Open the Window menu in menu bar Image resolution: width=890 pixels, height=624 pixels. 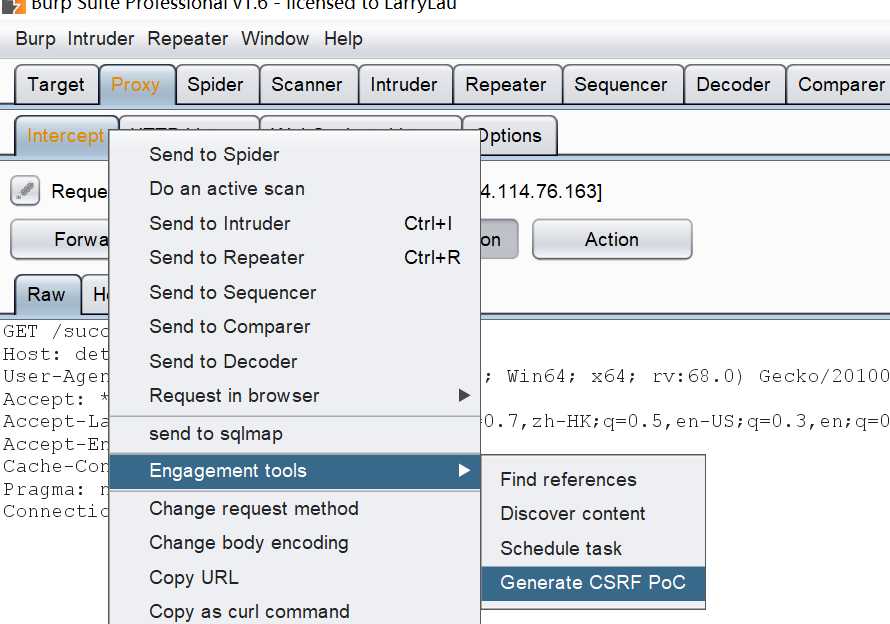[x=275, y=39]
